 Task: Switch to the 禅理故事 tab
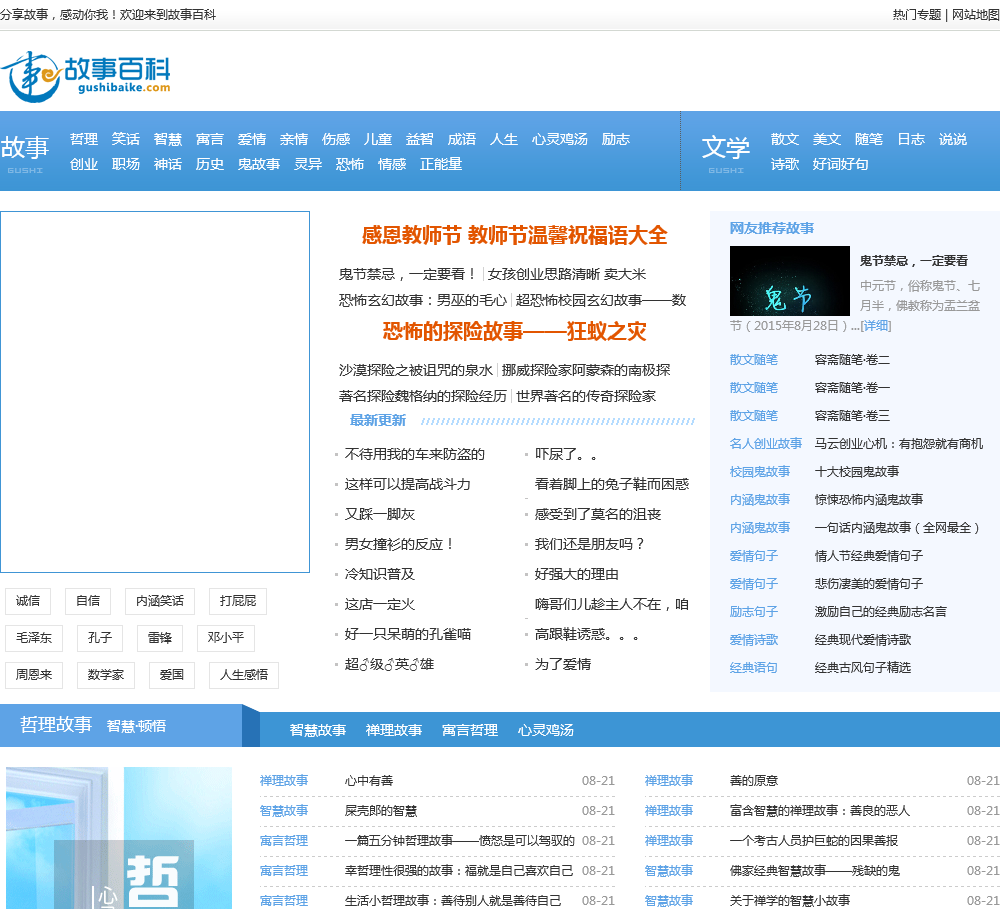[394, 730]
